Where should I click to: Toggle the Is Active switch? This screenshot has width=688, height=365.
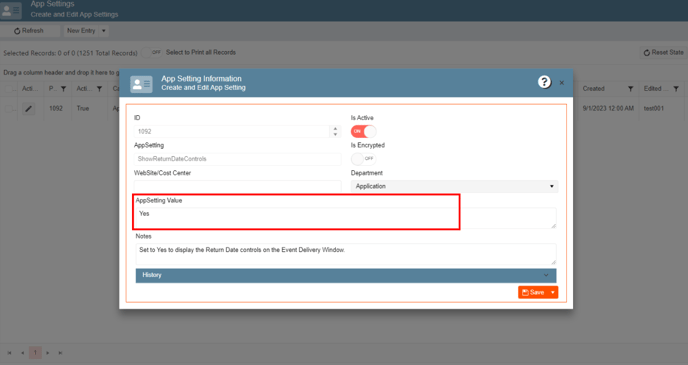click(363, 131)
